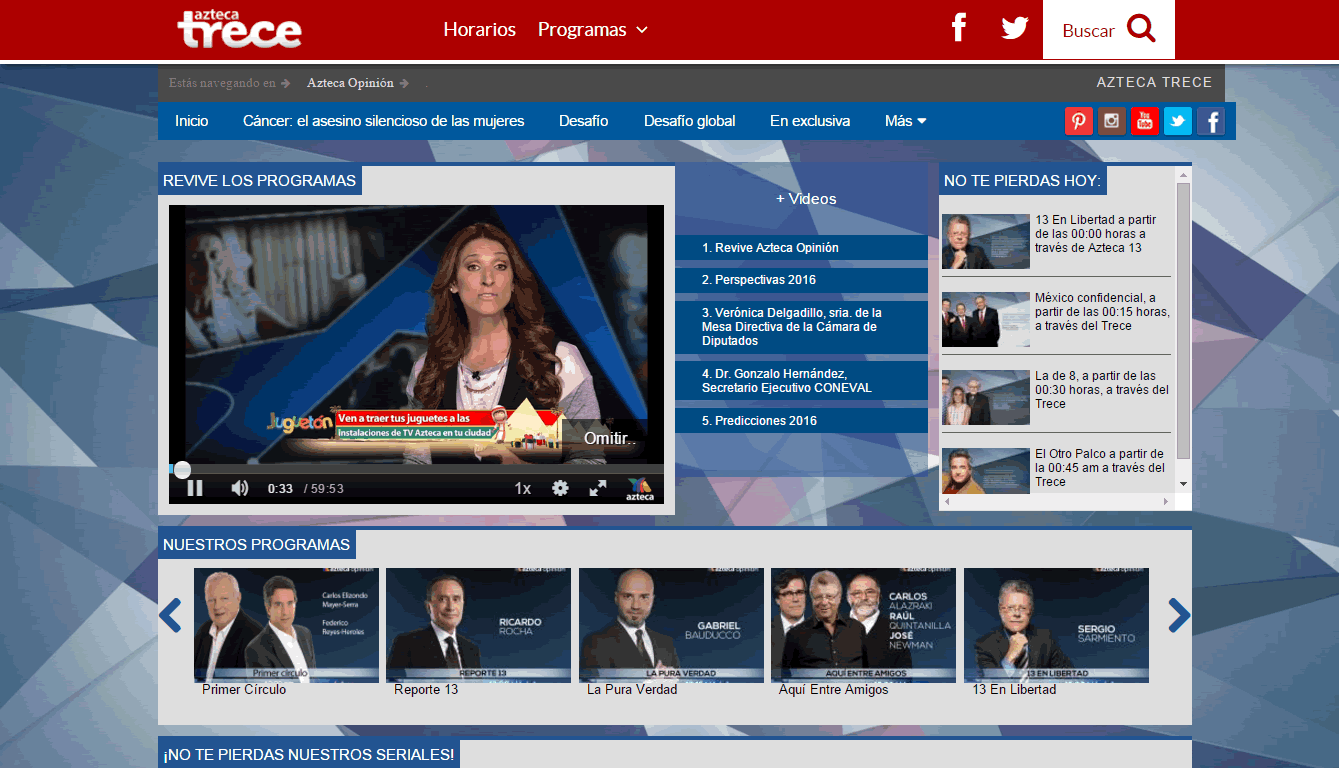Image resolution: width=1339 pixels, height=768 pixels.
Task: Click the Reporte 13 caption text
Action: point(426,689)
